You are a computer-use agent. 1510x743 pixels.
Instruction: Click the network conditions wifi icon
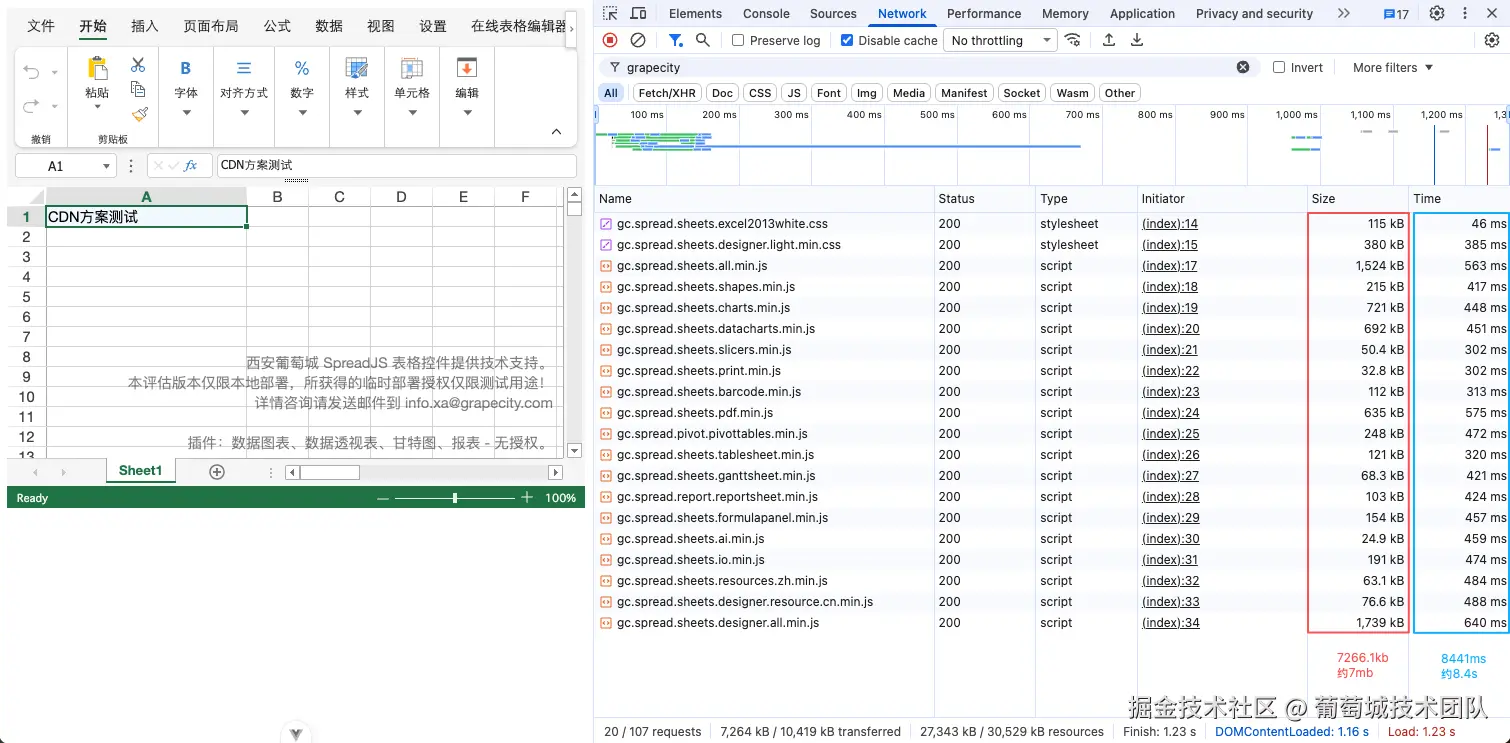pyautogui.click(x=1073, y=40)
